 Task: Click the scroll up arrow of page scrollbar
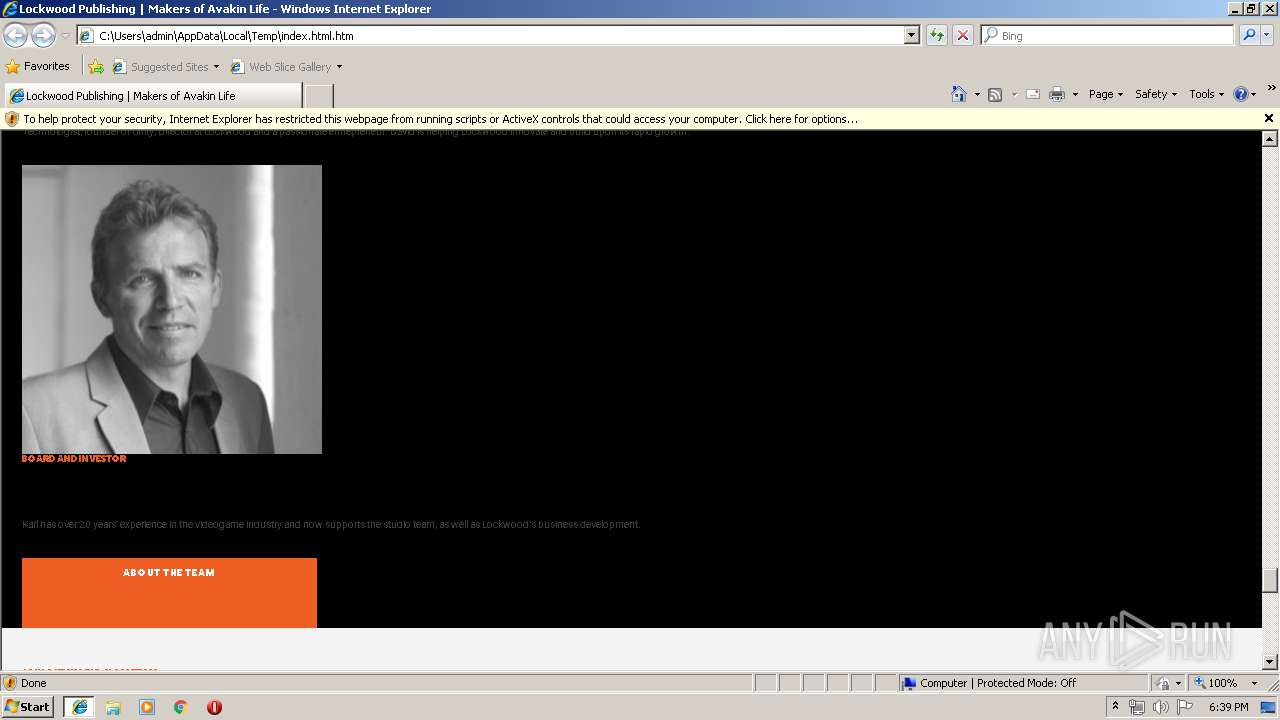(1270, 139)
